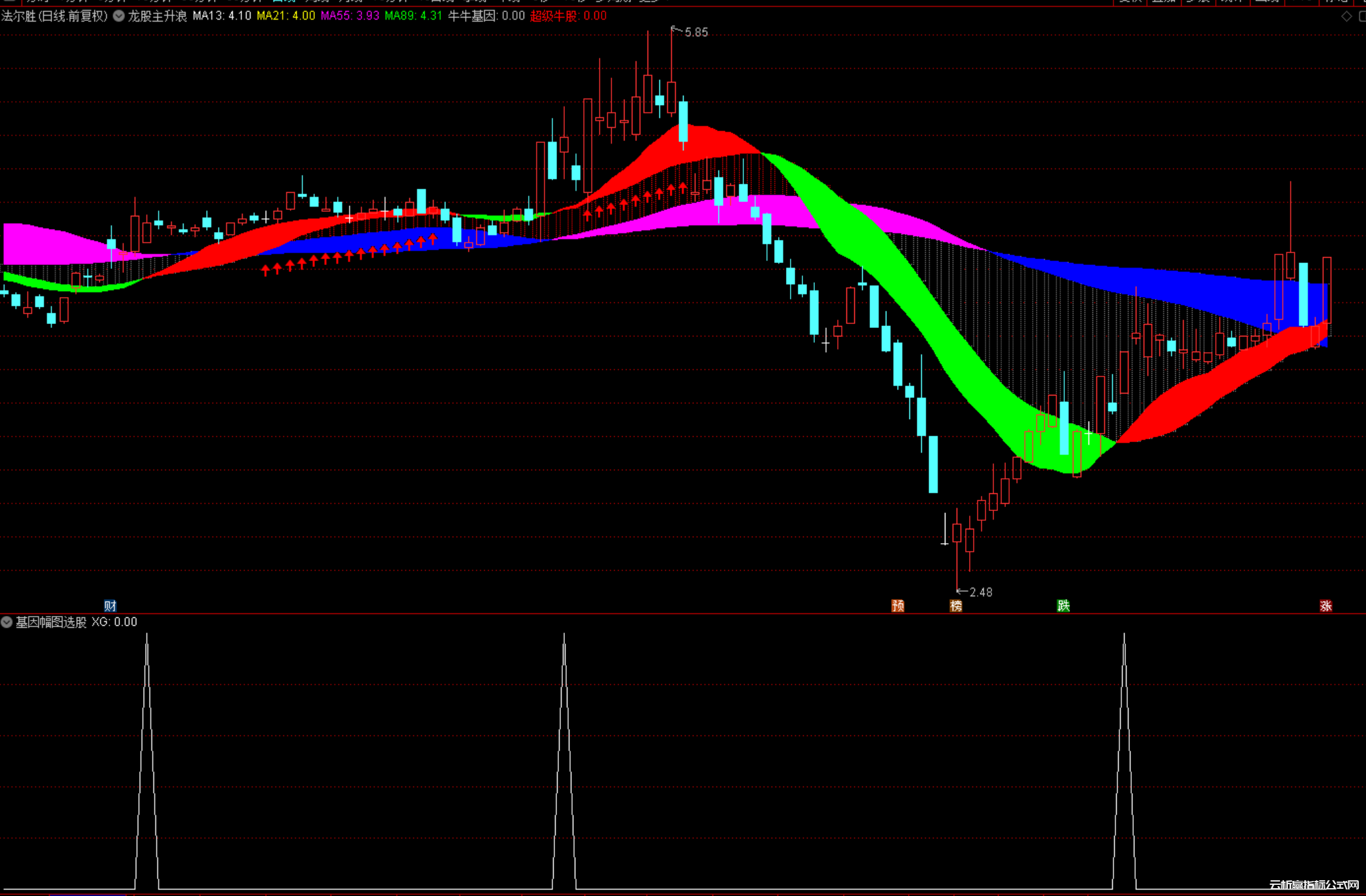The width and height of the screenshot is (1366, 896).
Task: Click the green MA89 value label
Action: point(413,16)
